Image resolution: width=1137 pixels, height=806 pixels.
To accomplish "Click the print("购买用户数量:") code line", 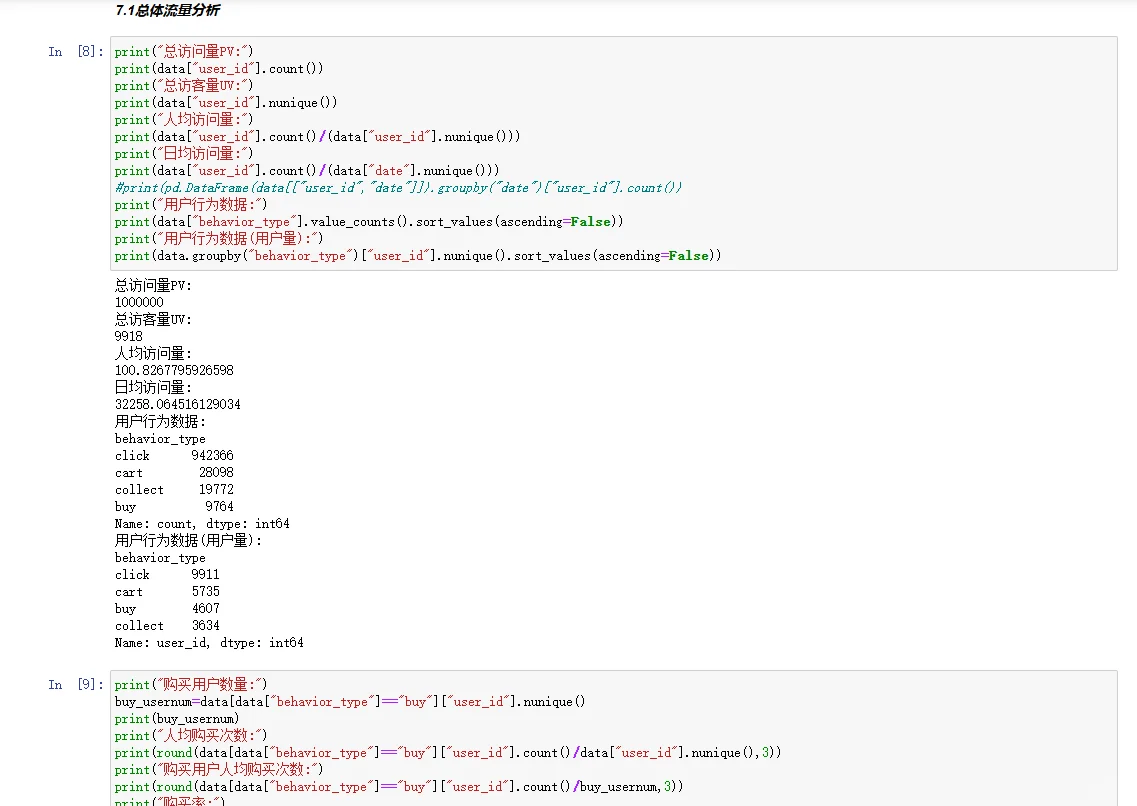I will pyautogui.click(x=191, y=684).
